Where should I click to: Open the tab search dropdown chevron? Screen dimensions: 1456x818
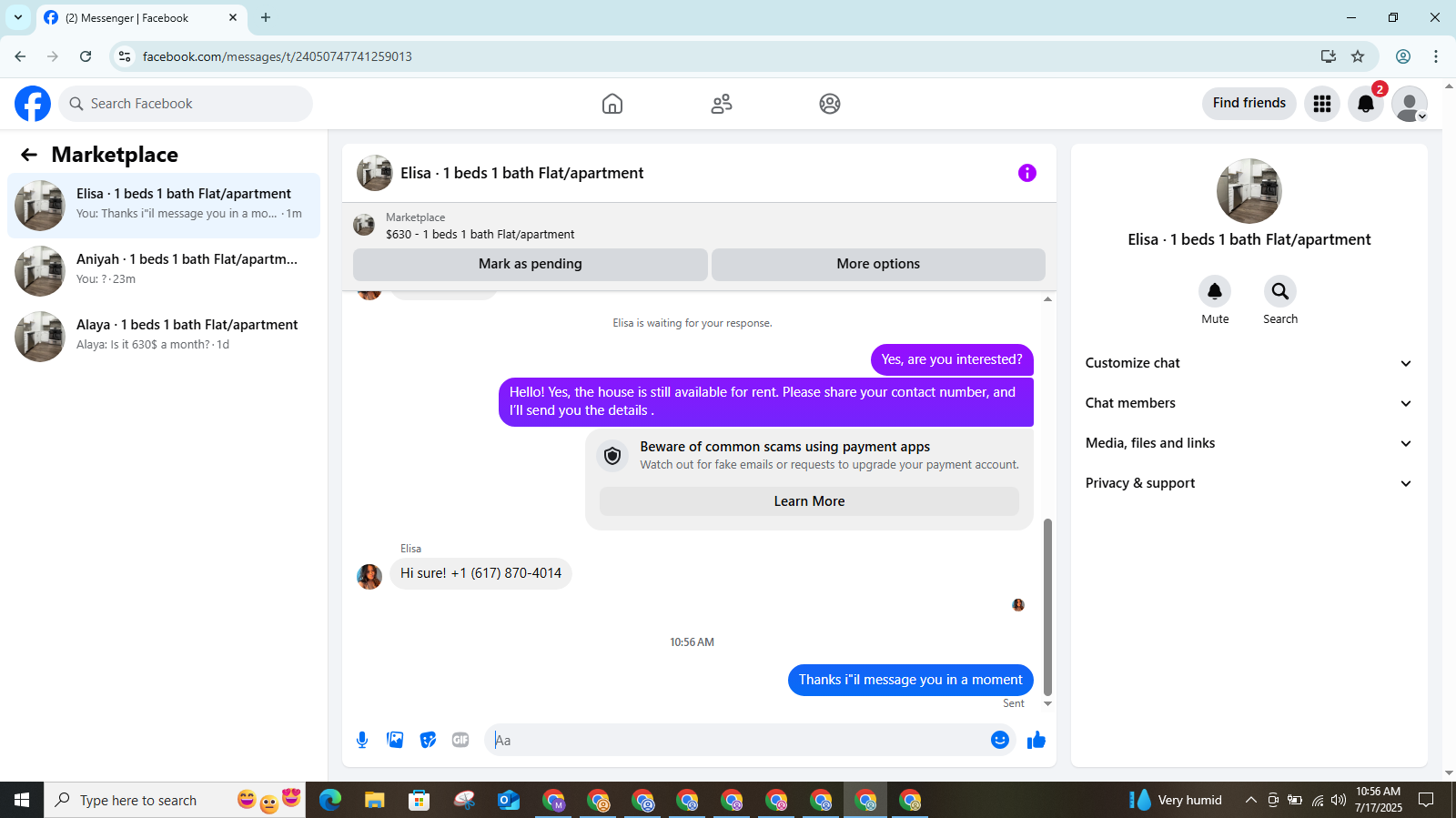[18, 17]
